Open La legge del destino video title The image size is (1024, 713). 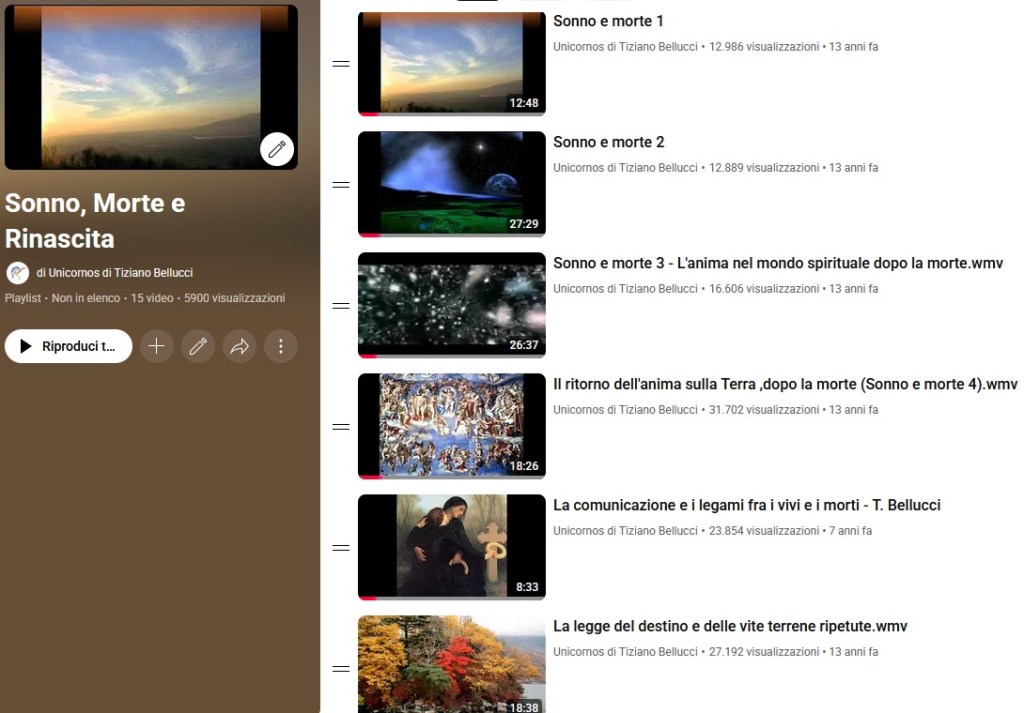(x=729, y=626)
